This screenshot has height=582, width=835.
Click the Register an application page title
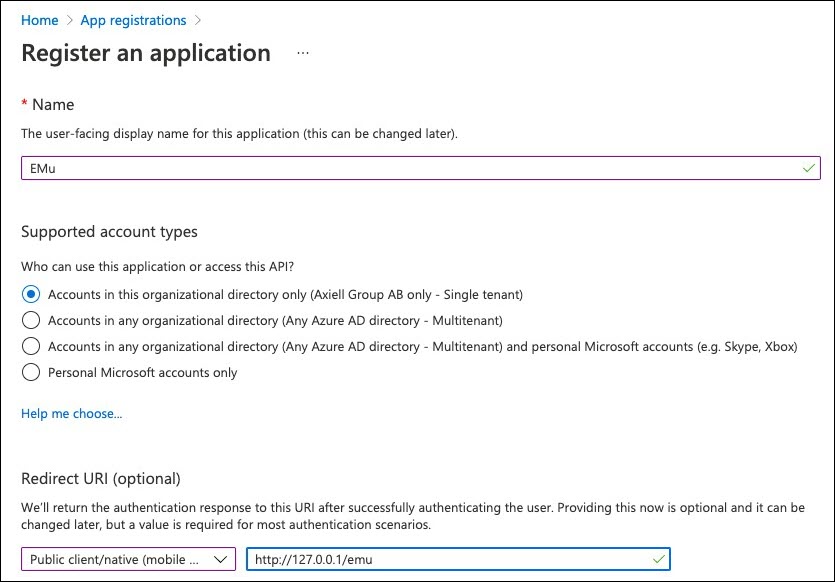(146, 53)
